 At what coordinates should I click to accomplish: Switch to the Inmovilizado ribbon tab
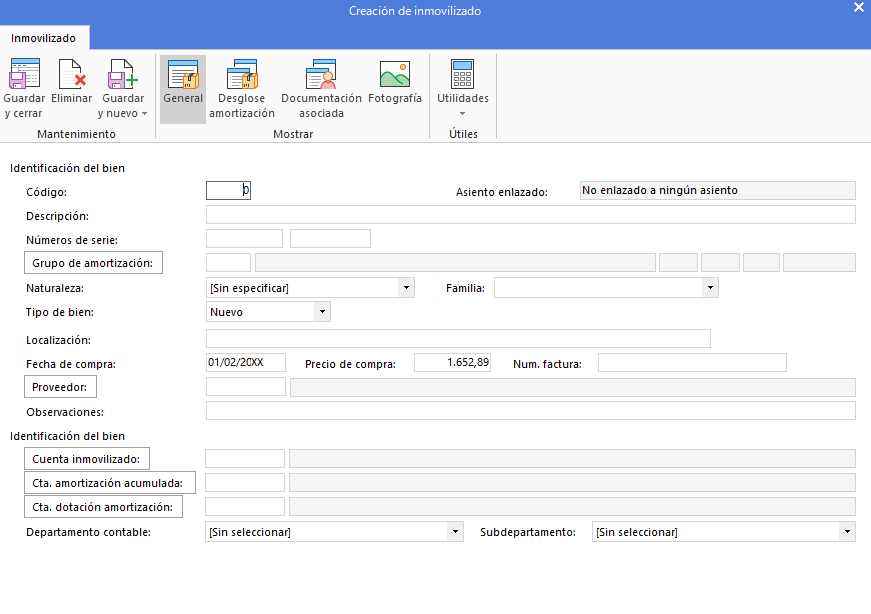tap(43, 38)
